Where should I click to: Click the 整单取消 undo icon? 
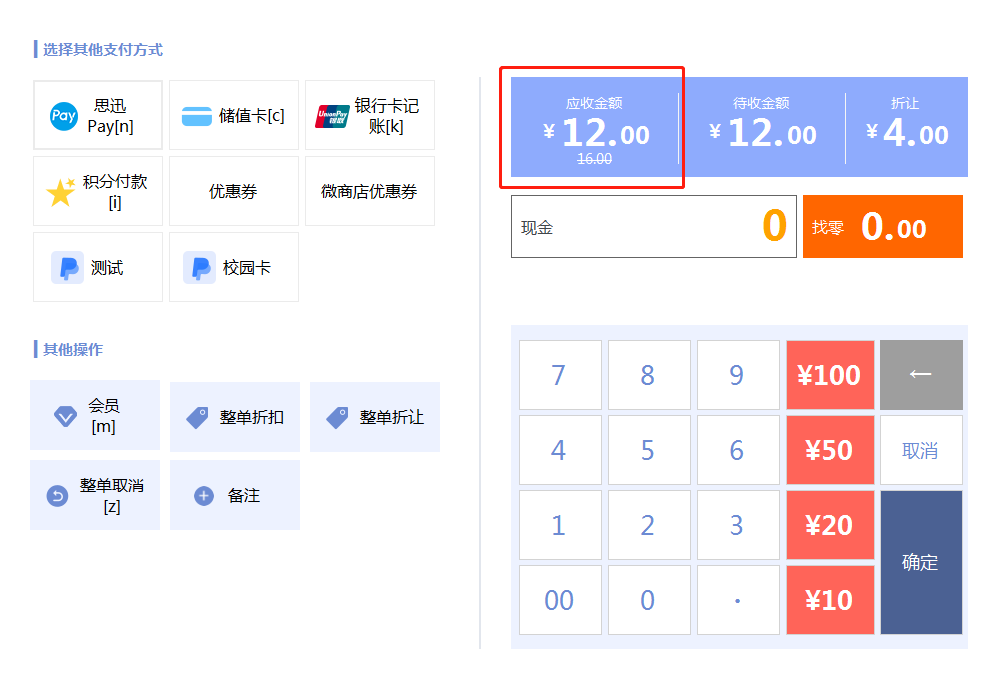click(x=57, y=496)
